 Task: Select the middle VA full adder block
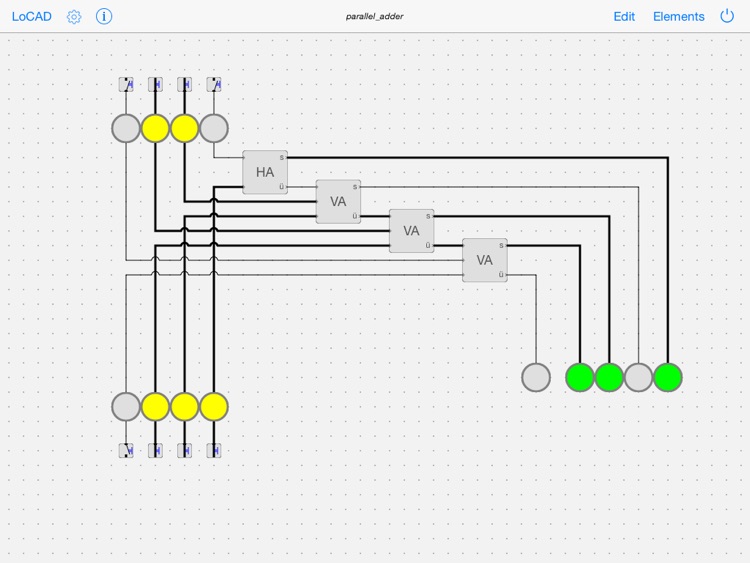pos(411,230)
